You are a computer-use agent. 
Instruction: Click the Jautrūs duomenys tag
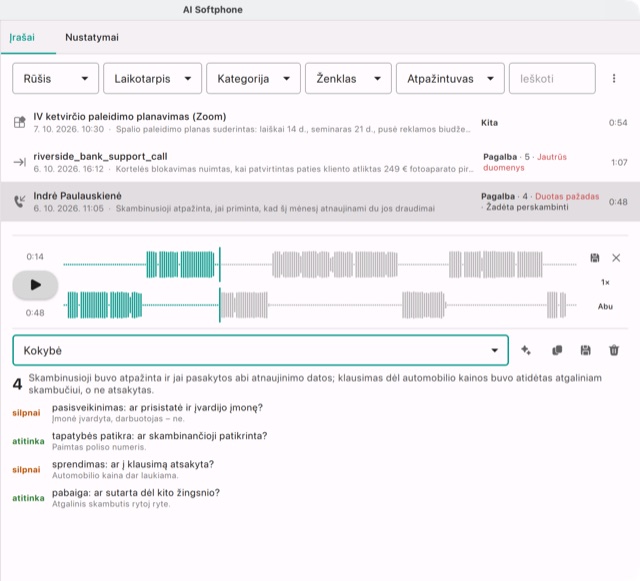(525, 162)
